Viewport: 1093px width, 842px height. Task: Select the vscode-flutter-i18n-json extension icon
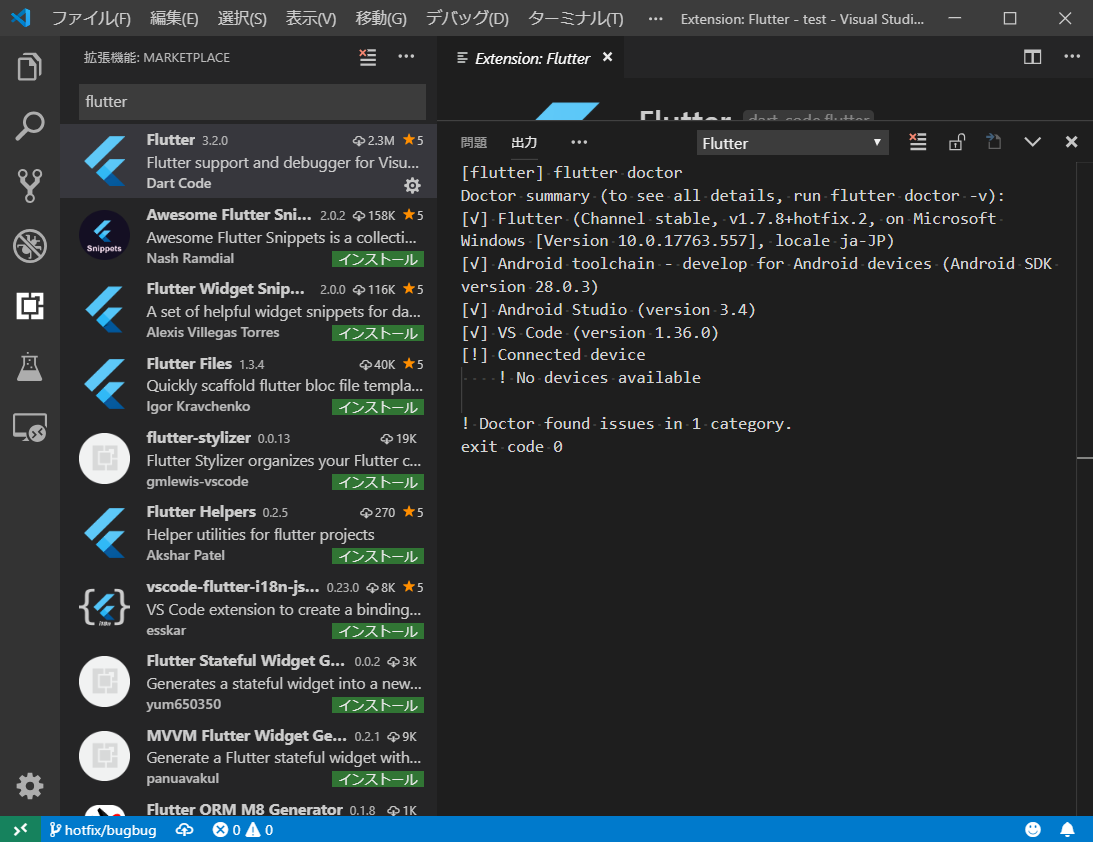[x=105, y=608]
